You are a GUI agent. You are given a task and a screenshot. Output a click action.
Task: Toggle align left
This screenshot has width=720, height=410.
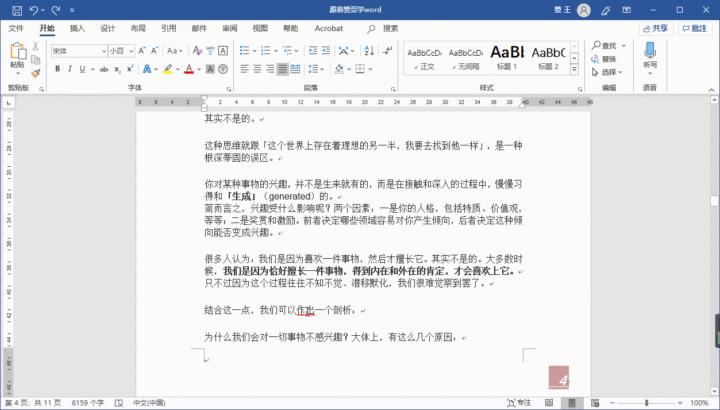tap(244, 69)
